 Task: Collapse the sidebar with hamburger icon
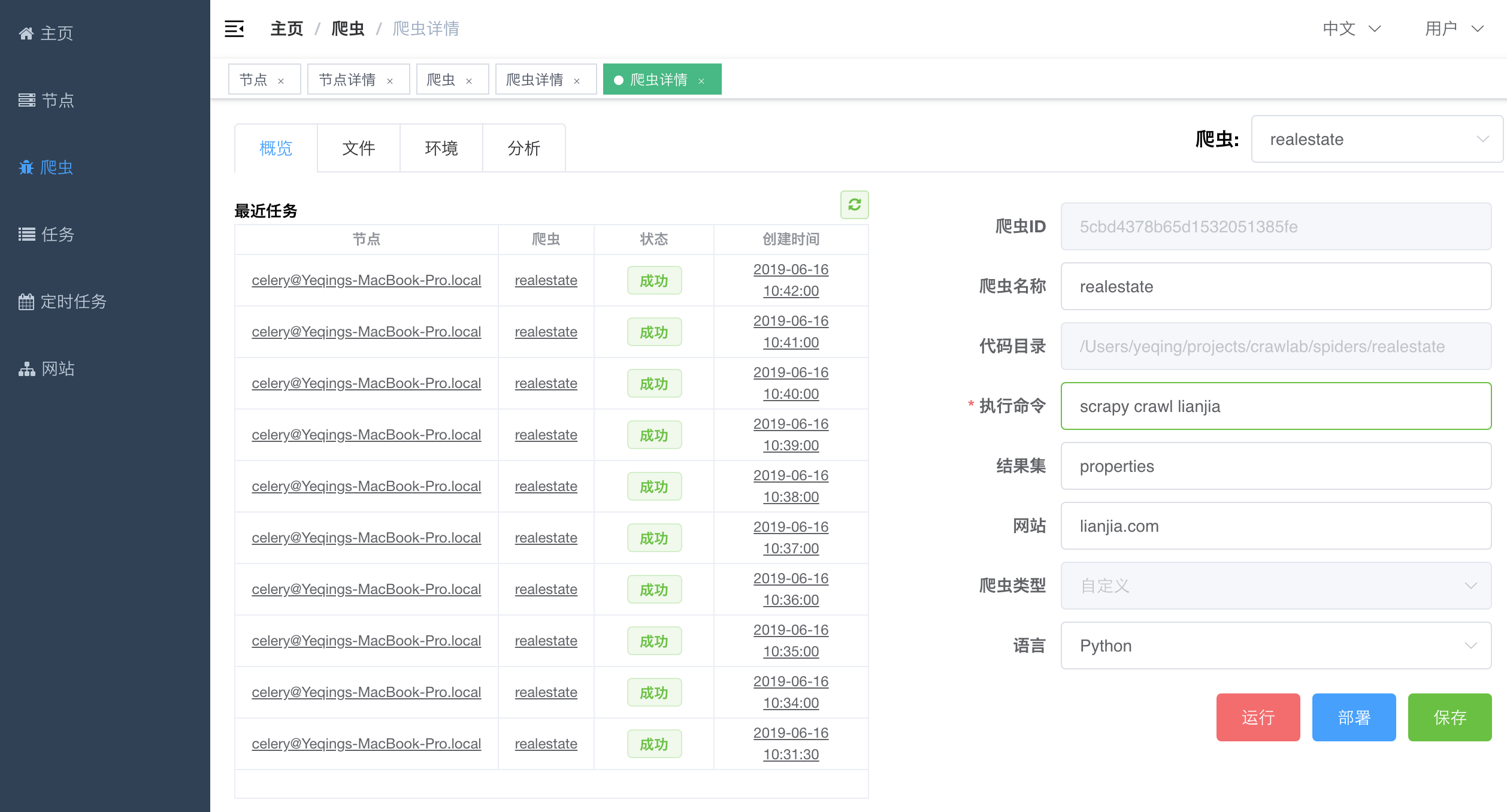click(234, 29)
